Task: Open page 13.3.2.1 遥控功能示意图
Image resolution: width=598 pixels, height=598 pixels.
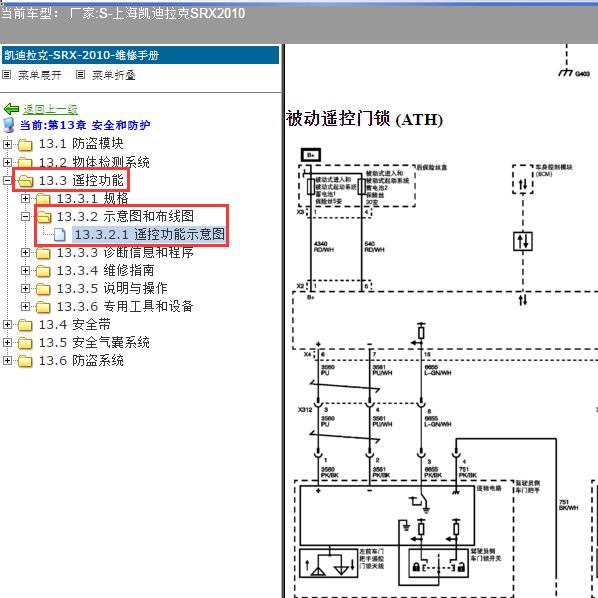Action: 150,234
